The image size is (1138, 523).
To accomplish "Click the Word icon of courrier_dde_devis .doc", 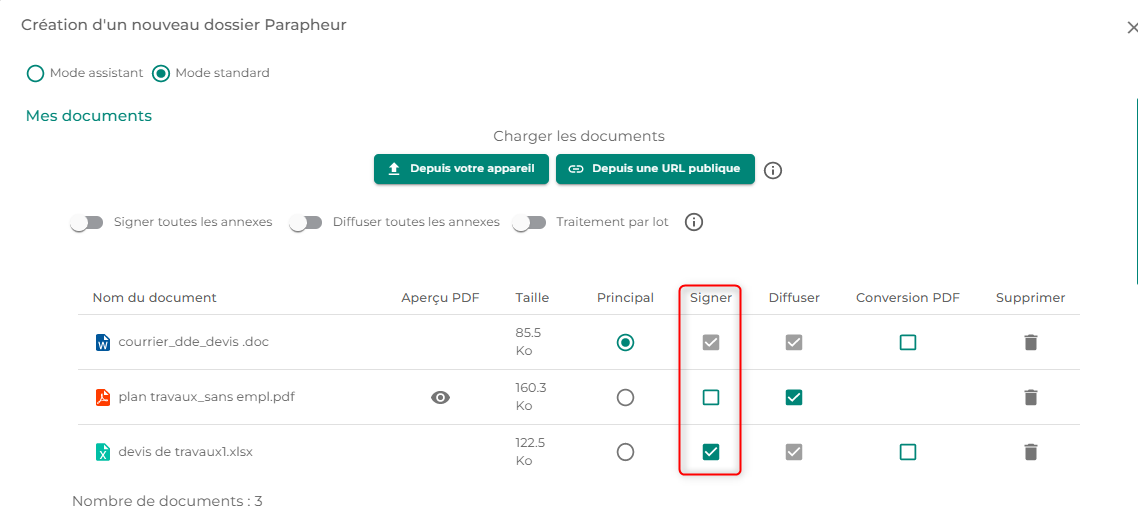I will [x=103, y=342].
